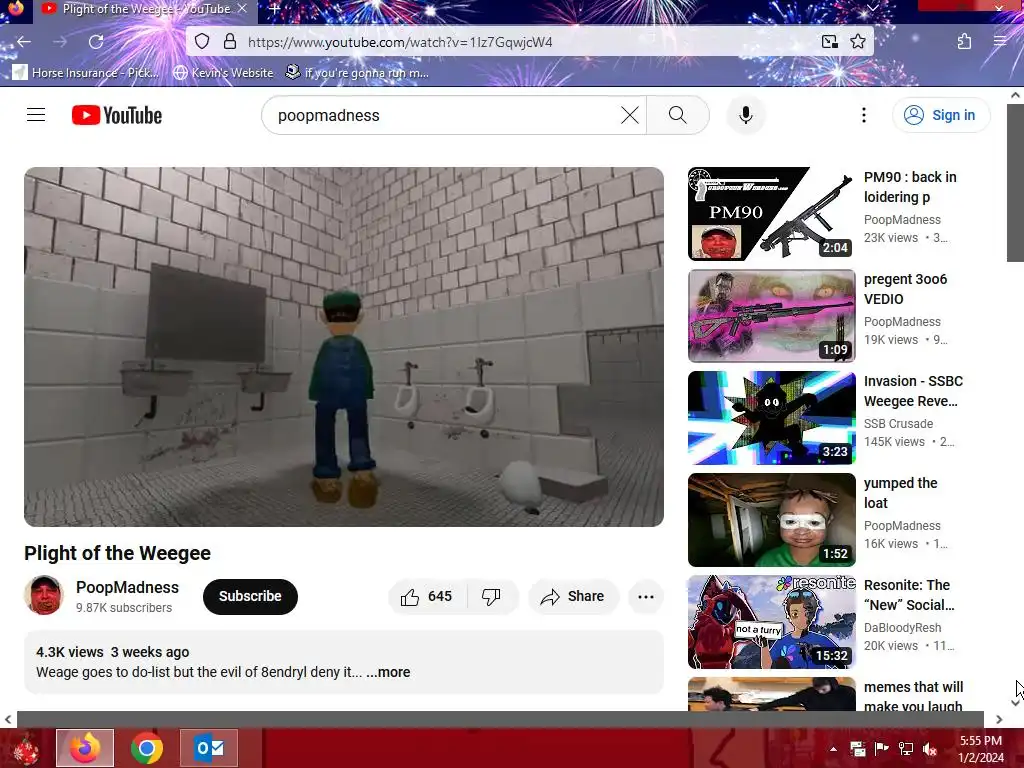Viewport: 1024px width, 768px height.
Task: Open PM90 video thumbnail
Action: [771, 214]
